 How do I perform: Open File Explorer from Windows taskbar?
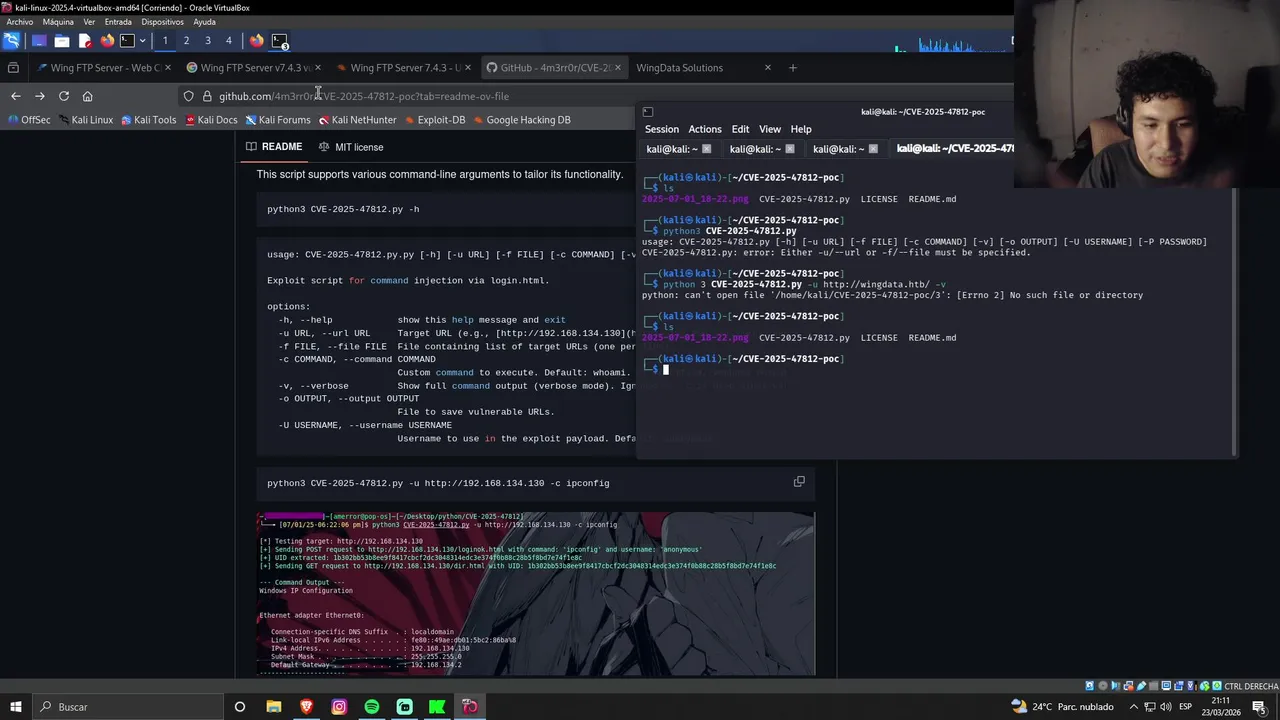click(x=273, y=707)
